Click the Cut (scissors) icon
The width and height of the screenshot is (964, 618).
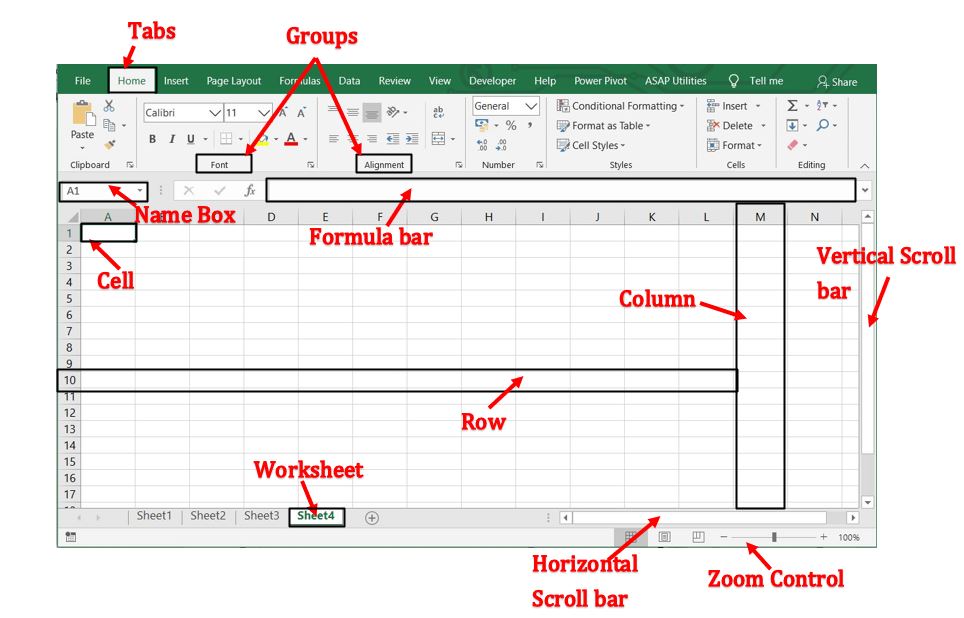(107, 108)
